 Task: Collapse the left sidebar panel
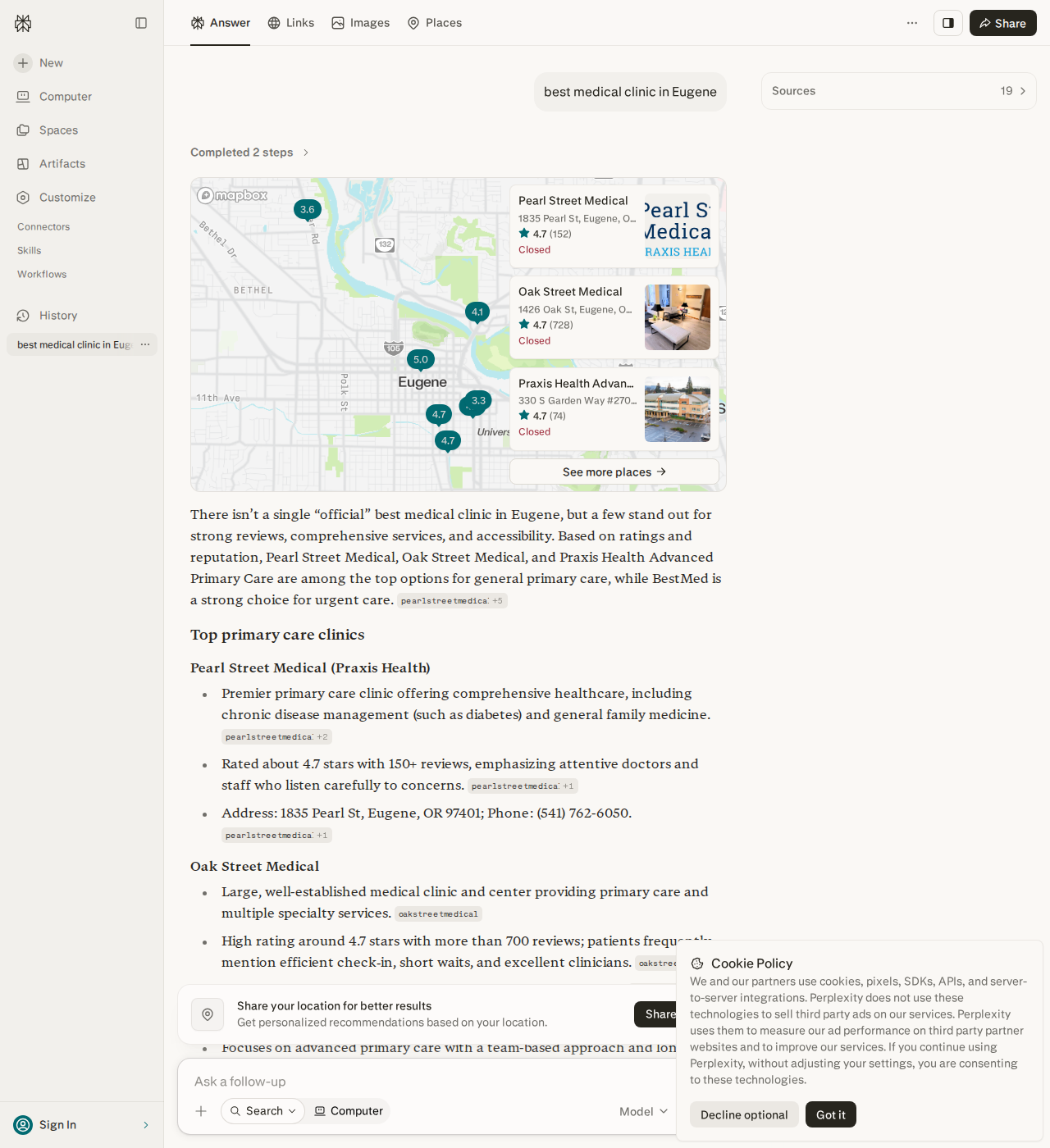tap(141, 23)
